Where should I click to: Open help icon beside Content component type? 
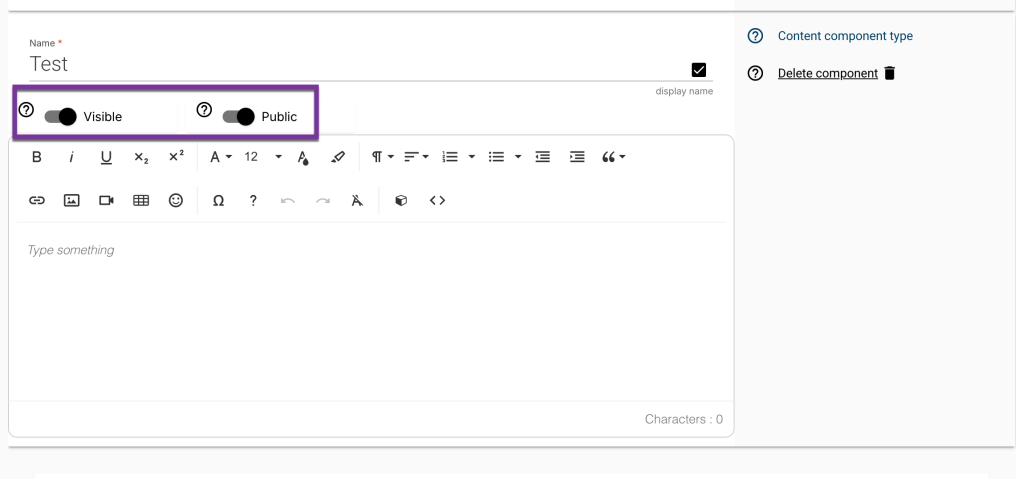pyautogui.click(x=755, y=36)
